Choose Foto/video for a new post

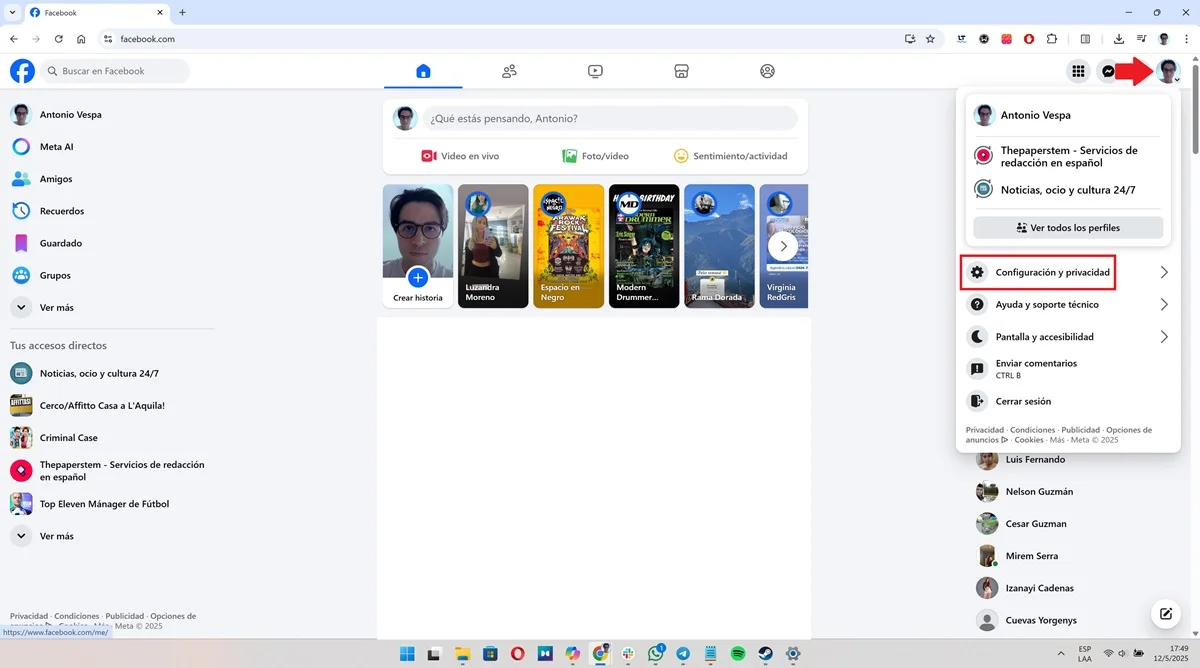coord(595,156)
